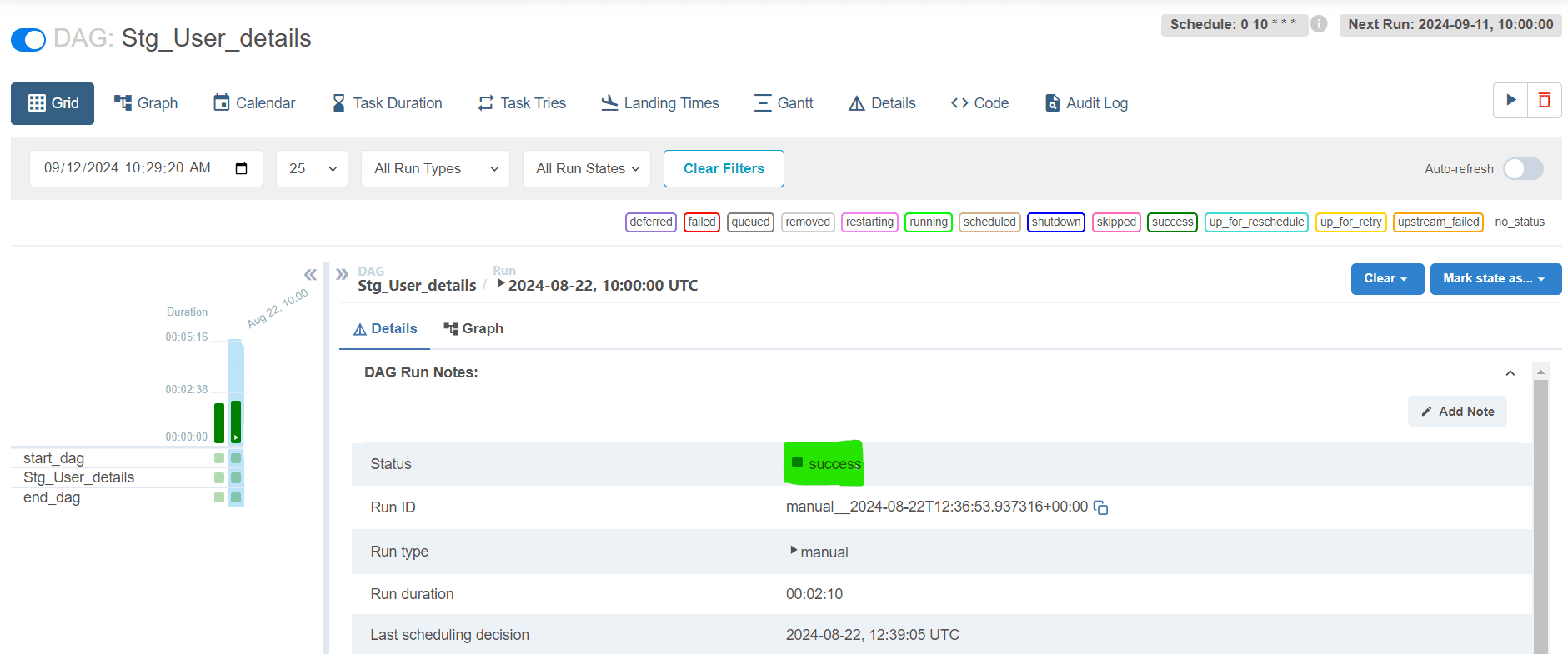This screenshot has width=1568, height=654.
Task: Collapse the grid panel with double-left arrows
Action: point(310,275)
